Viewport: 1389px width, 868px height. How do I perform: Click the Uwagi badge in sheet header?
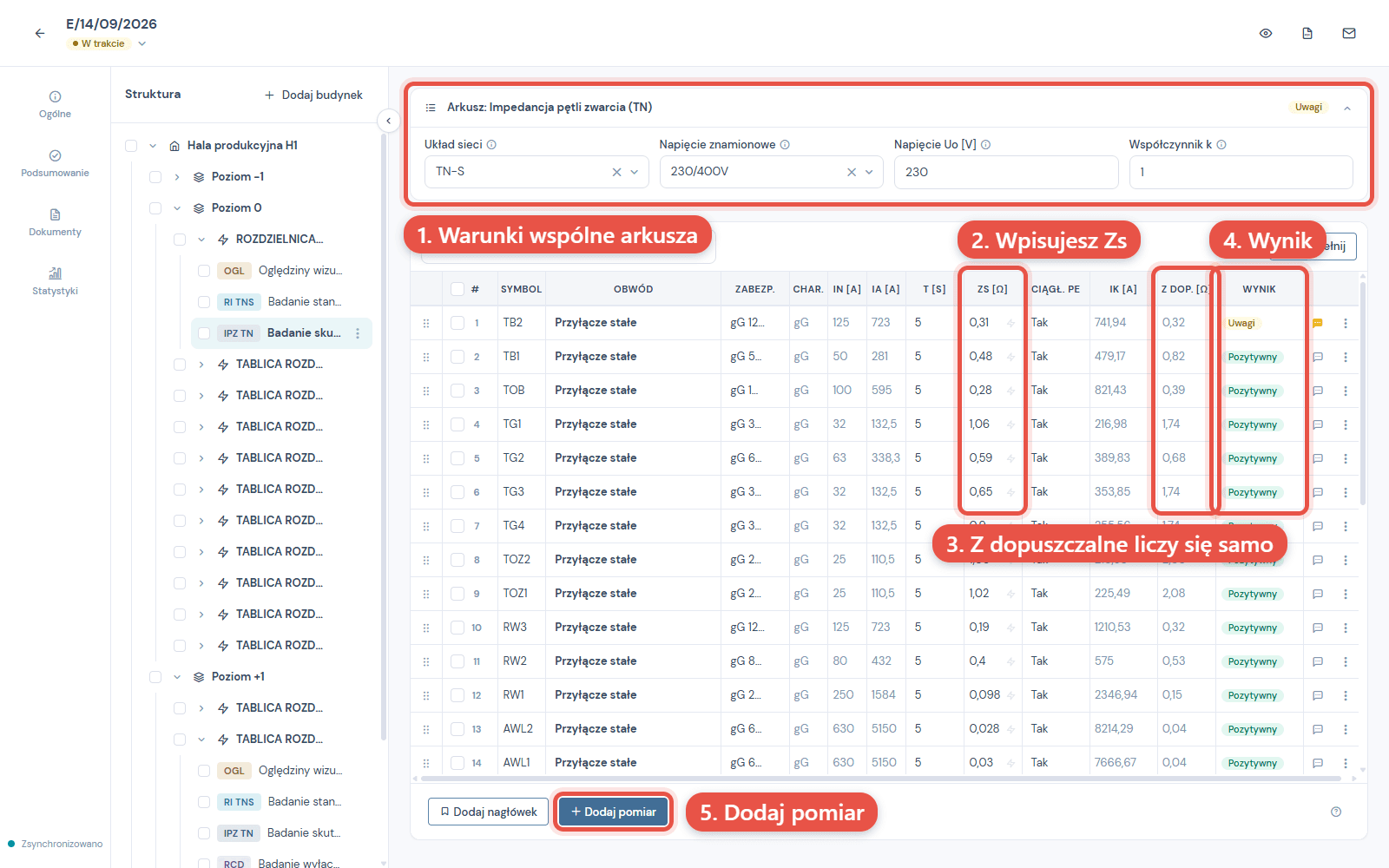click(1308, 108)
